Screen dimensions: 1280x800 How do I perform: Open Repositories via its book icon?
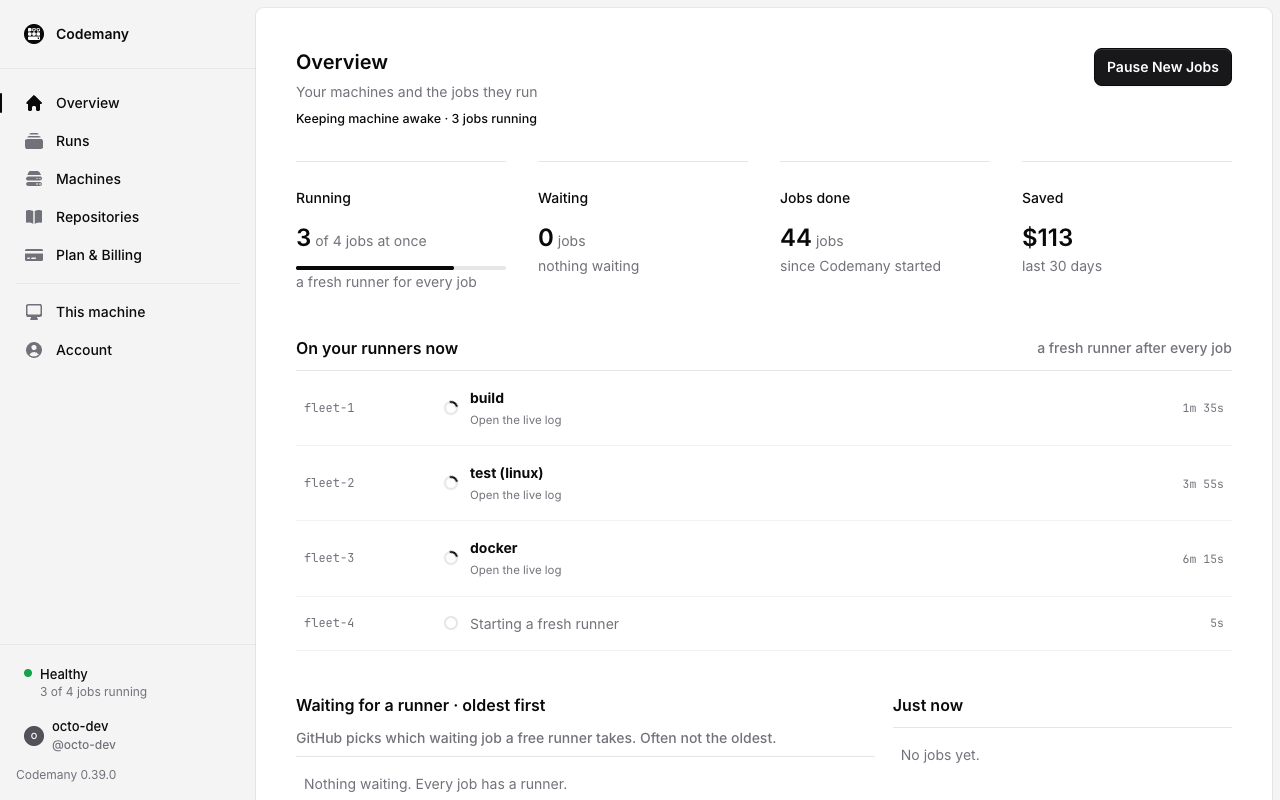pos(34,217)
